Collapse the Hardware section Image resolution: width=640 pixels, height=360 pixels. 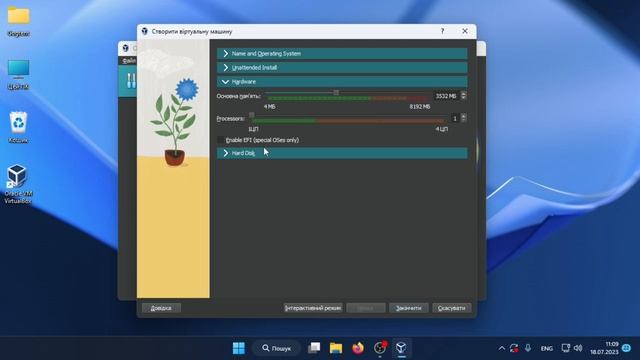[342, 82]
